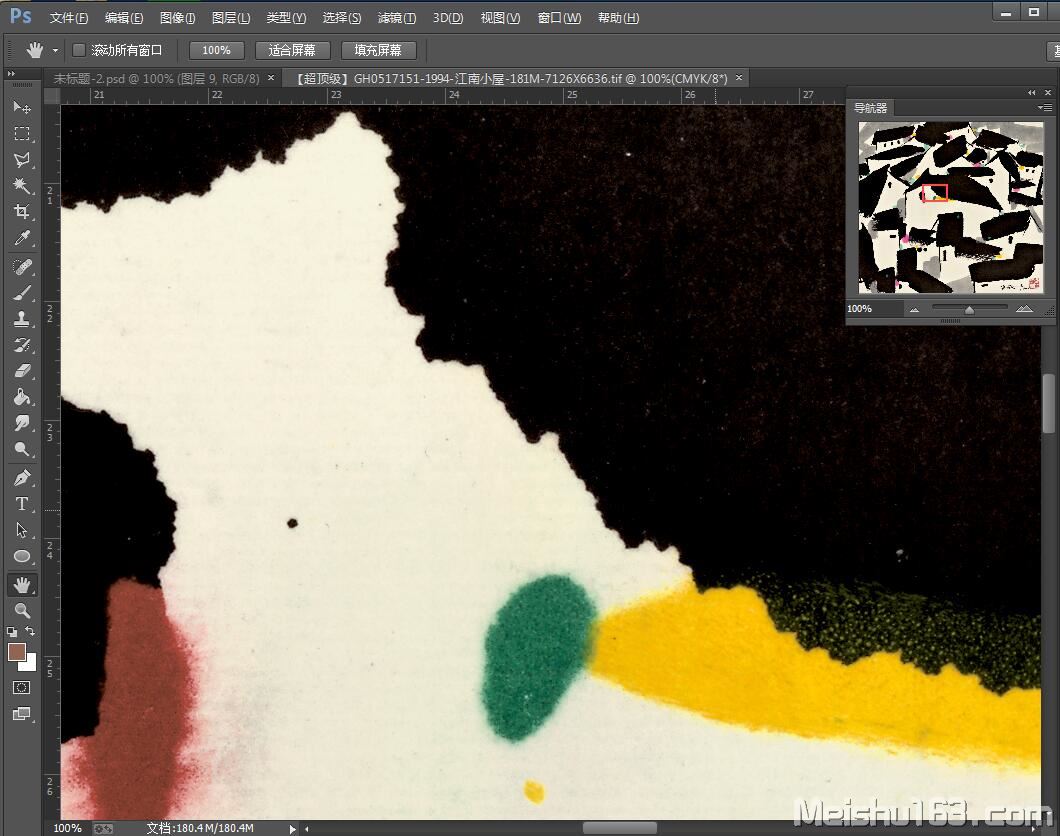Select the Rectangular Marquee tool
The image size is (1060, 836).
(x=22, y=134)
